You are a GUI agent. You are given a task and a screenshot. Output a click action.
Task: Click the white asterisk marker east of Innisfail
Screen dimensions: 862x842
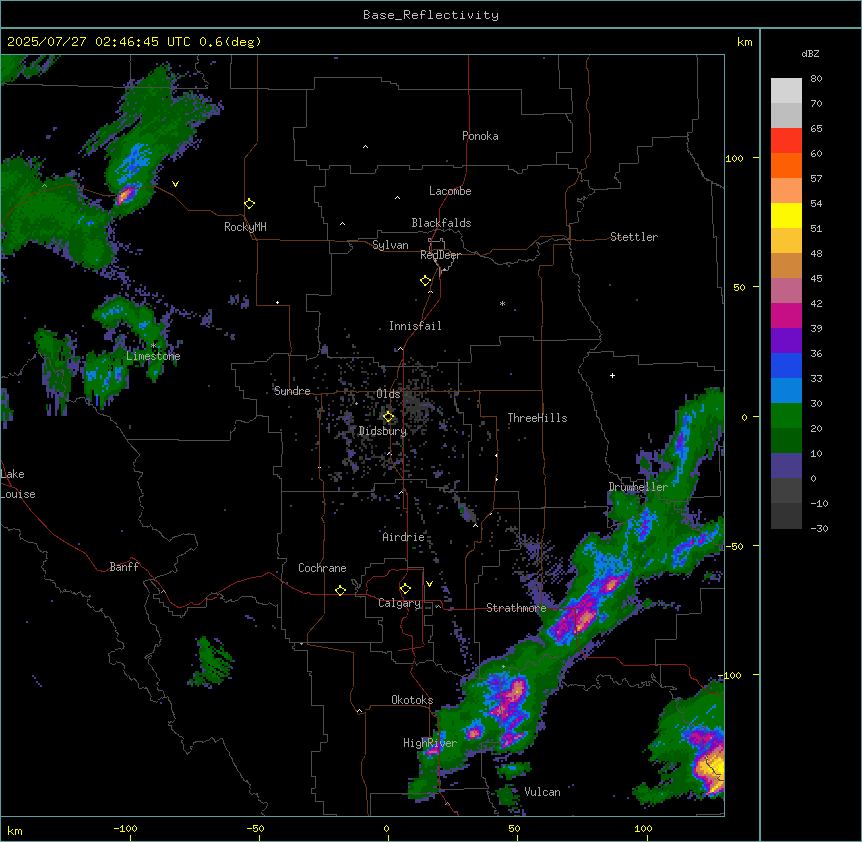click(x=502, y=304)
